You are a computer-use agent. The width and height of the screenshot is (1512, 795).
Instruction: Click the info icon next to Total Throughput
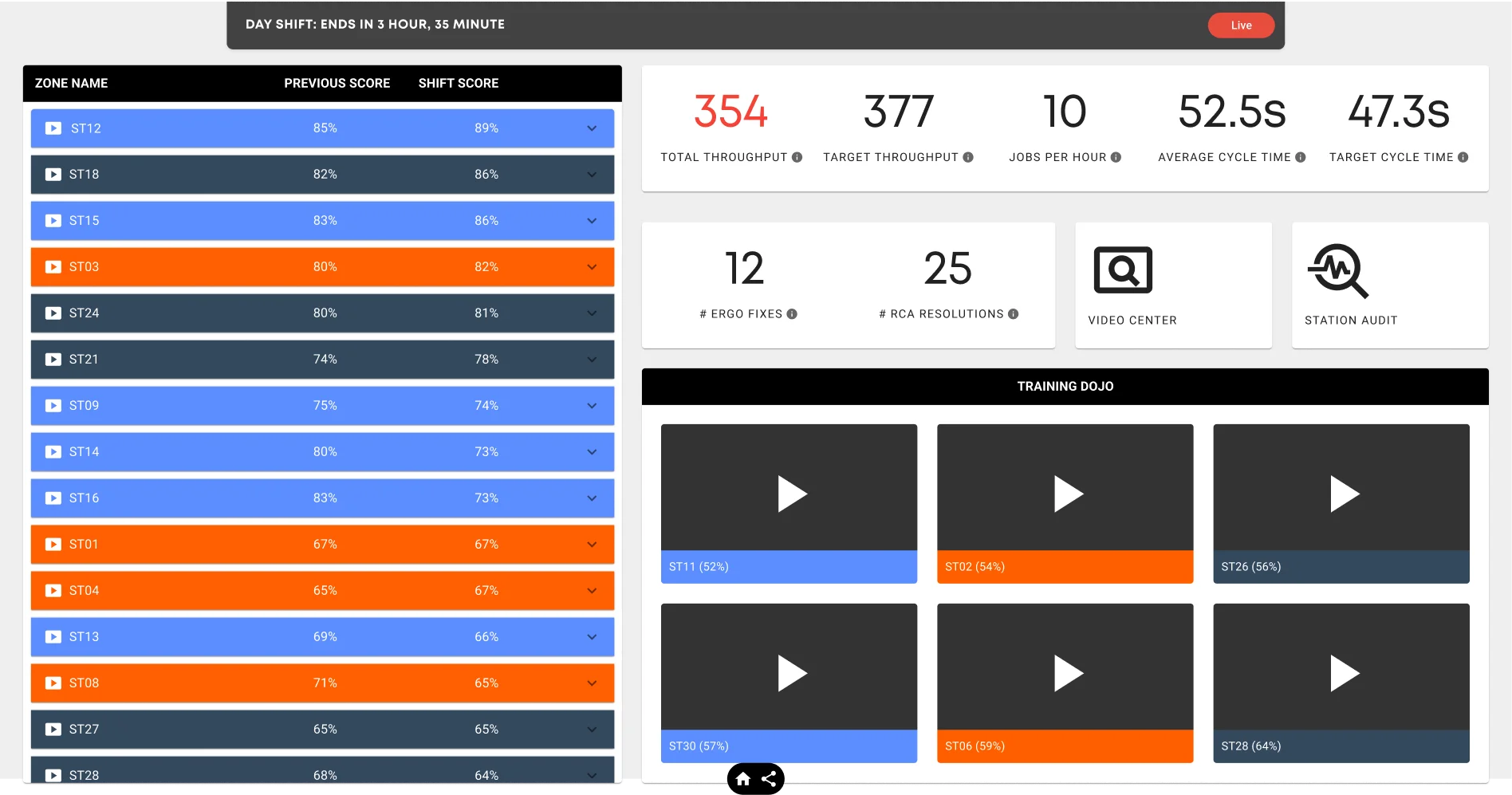[x=795, y=157]
